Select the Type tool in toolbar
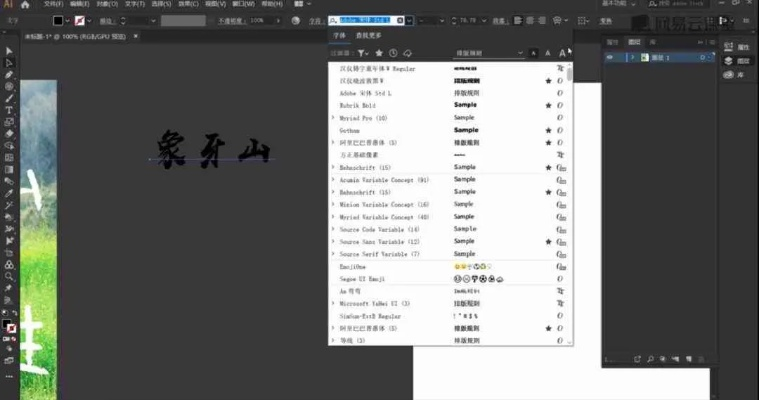Viewport: 759px width, 400px height. [x=9, y=110]
